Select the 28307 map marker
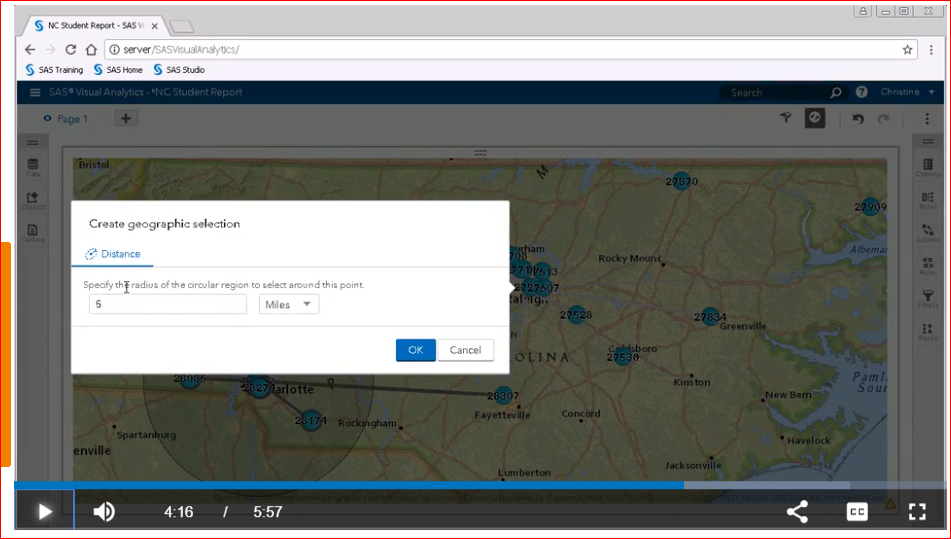 click(503, 396)
